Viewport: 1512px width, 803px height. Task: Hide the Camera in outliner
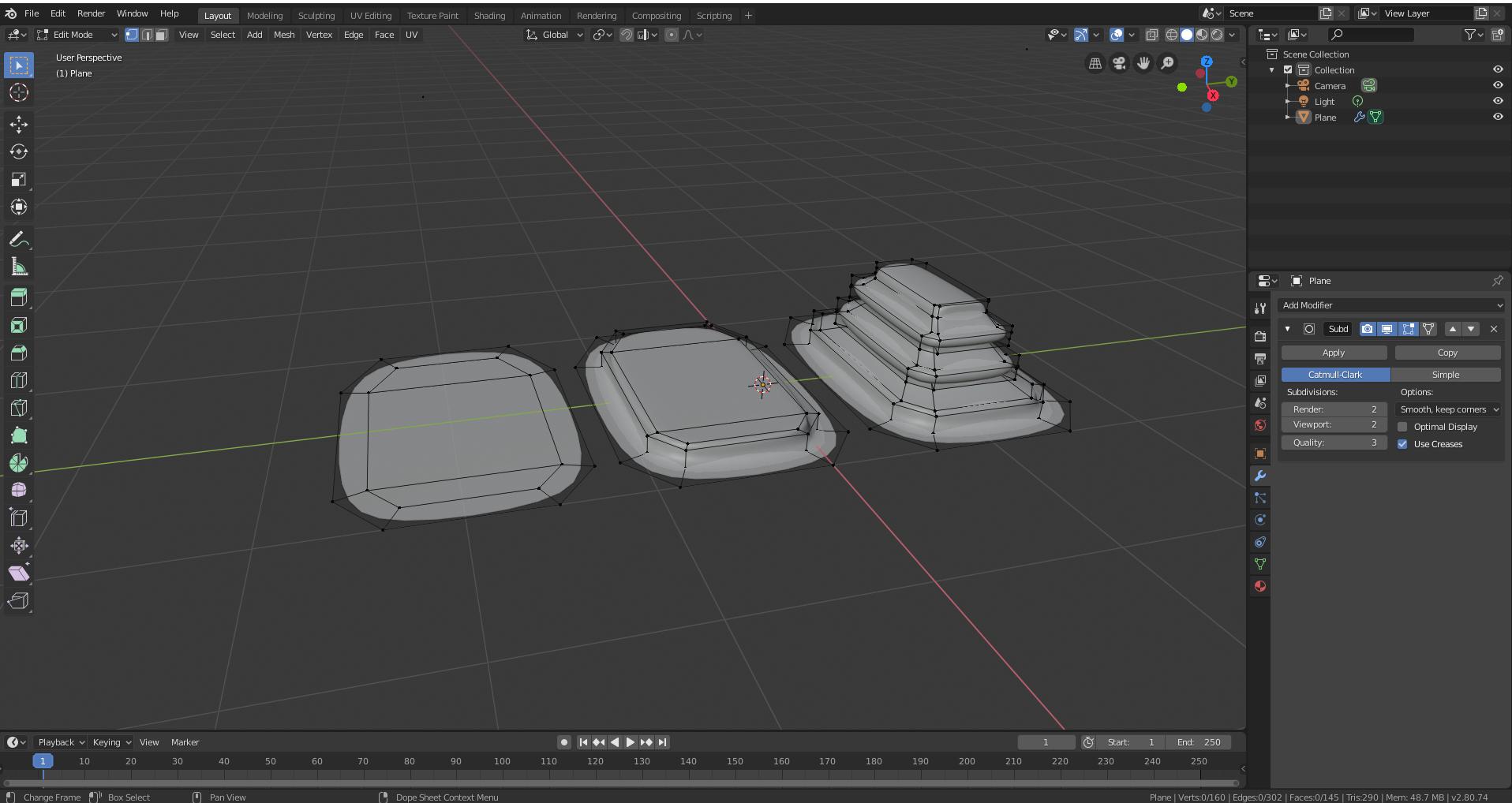point(1497,85)
